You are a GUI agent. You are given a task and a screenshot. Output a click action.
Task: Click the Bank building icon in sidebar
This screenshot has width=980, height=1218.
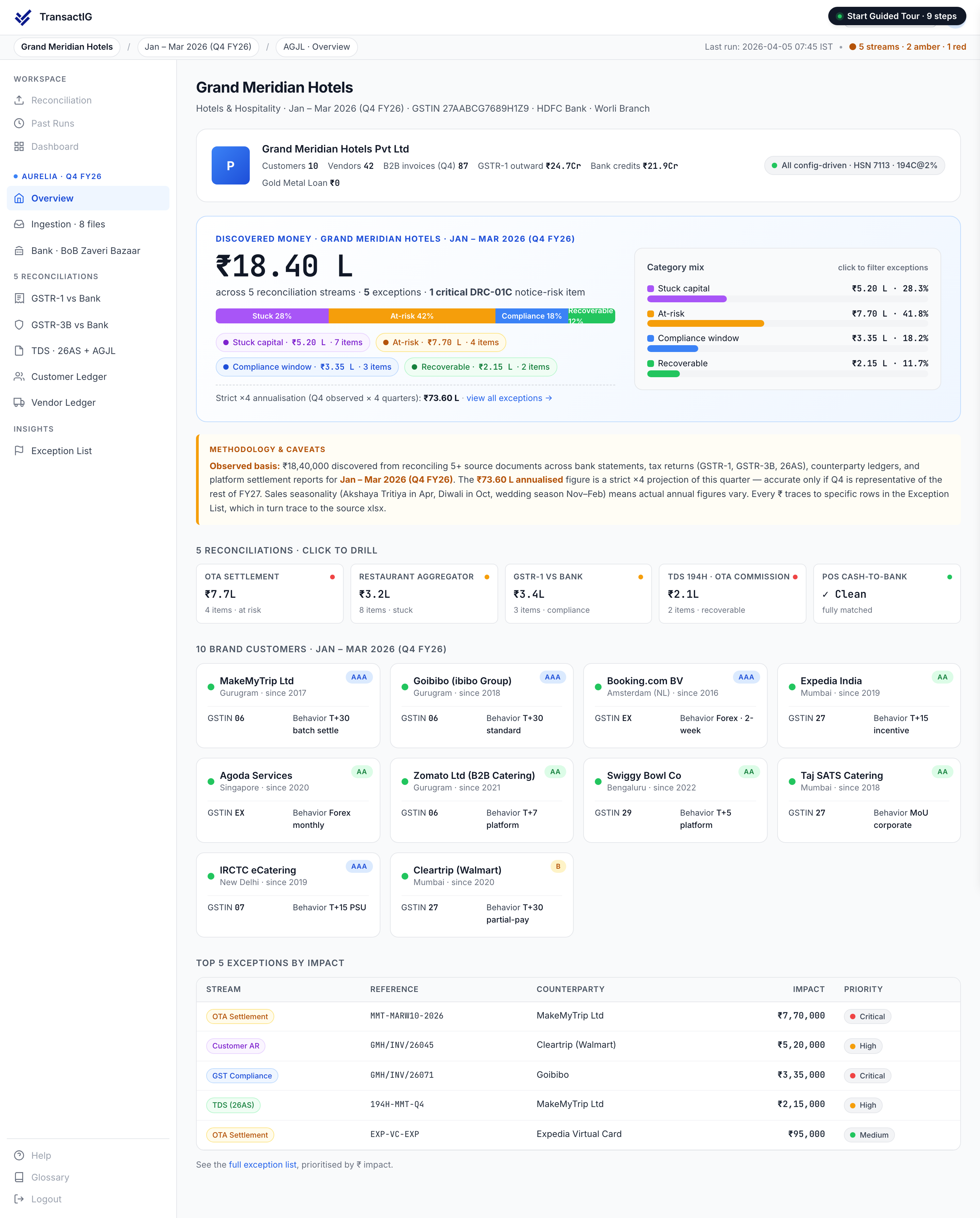19,251
